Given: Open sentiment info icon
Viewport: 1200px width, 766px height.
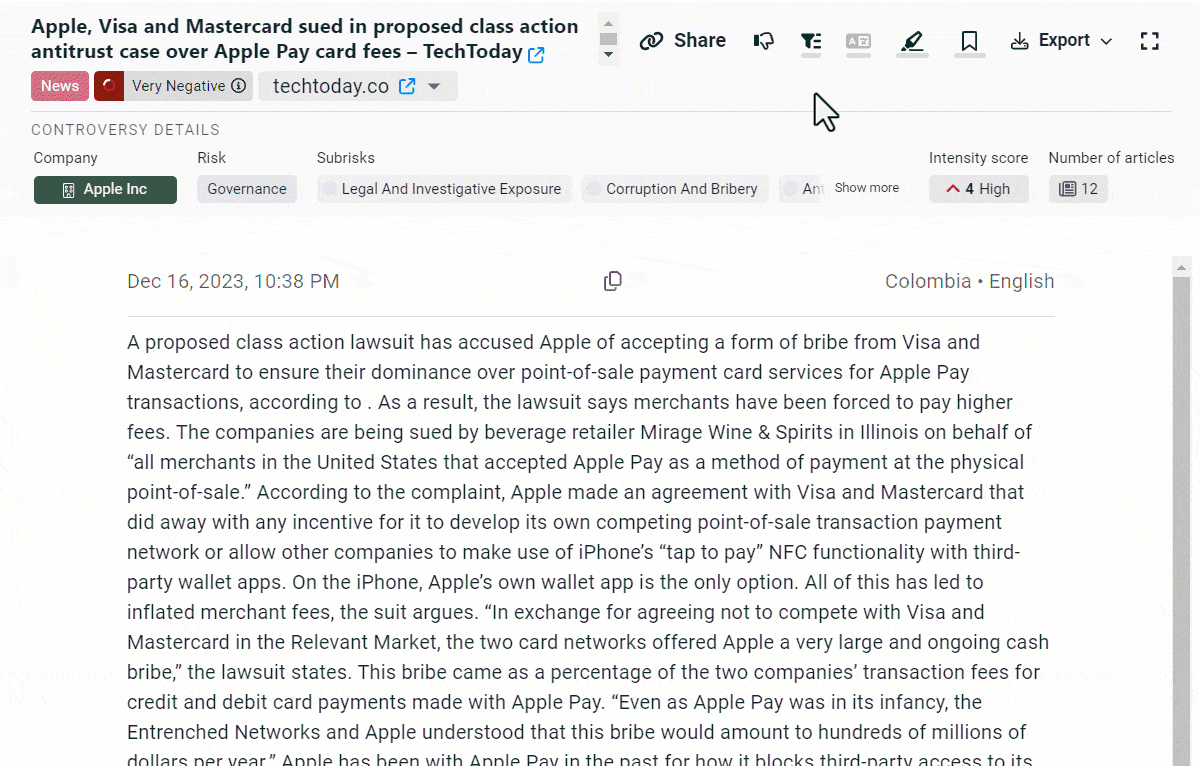Looking at the screenshot, I should click(x=238, y=86).
